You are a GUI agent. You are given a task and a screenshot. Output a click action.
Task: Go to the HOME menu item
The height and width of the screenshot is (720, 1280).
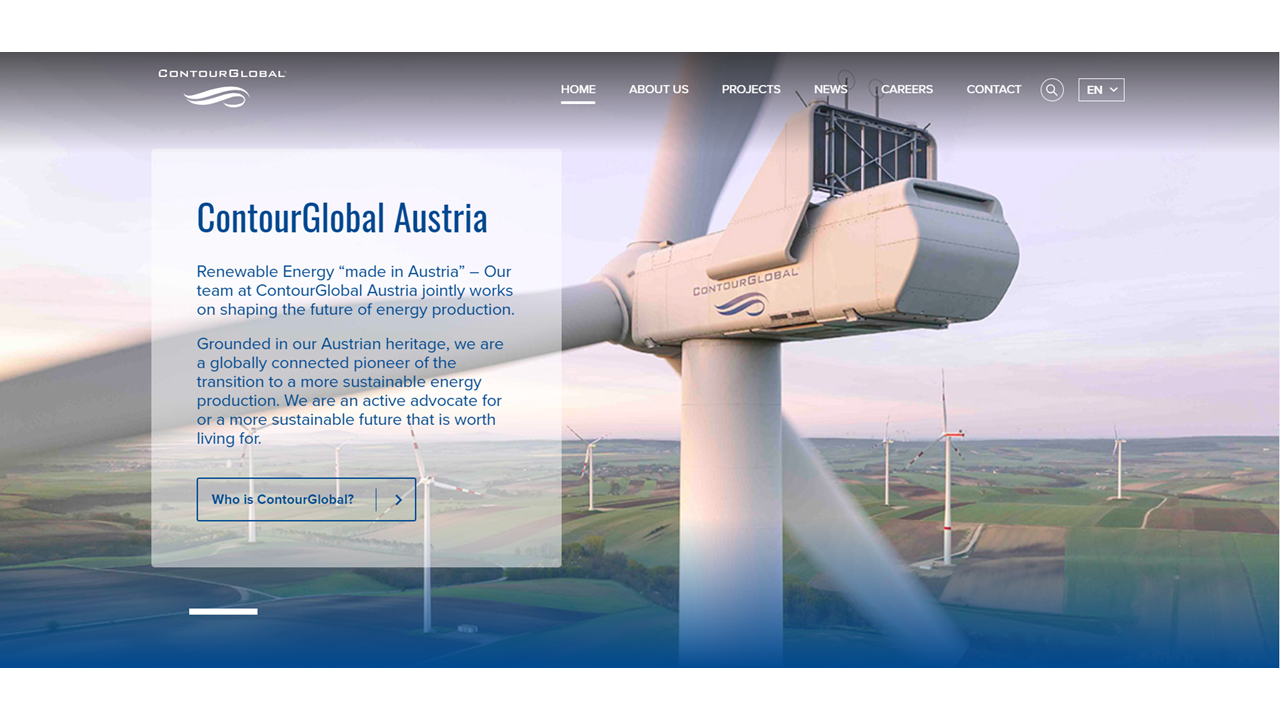tap(578, 89)
